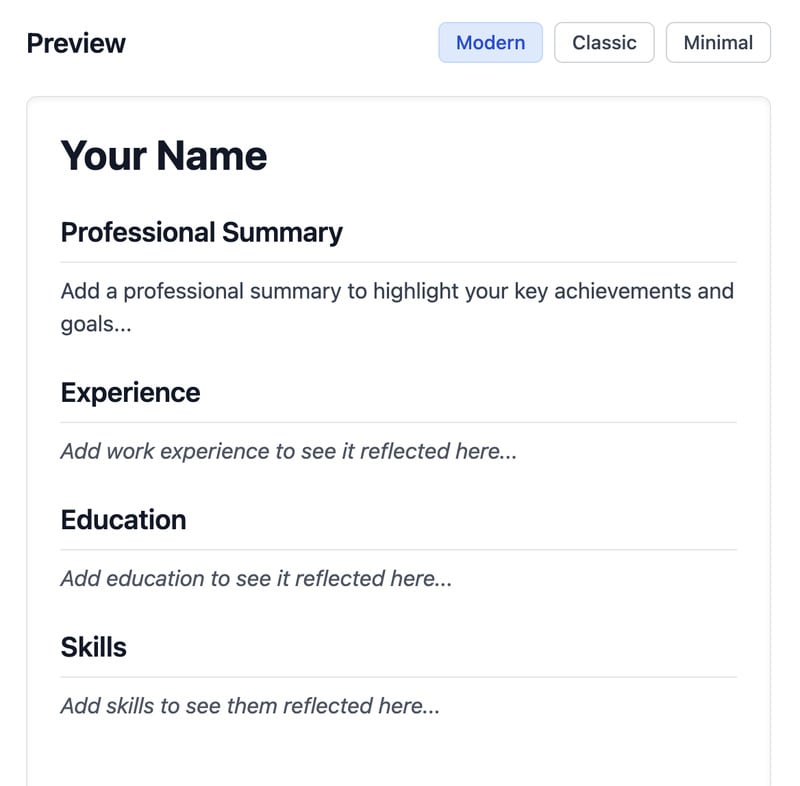The width and height of the screenshot is (800, 786).
Task: Click the 'Add work experience' placeholder text
Action: point(288,451)
